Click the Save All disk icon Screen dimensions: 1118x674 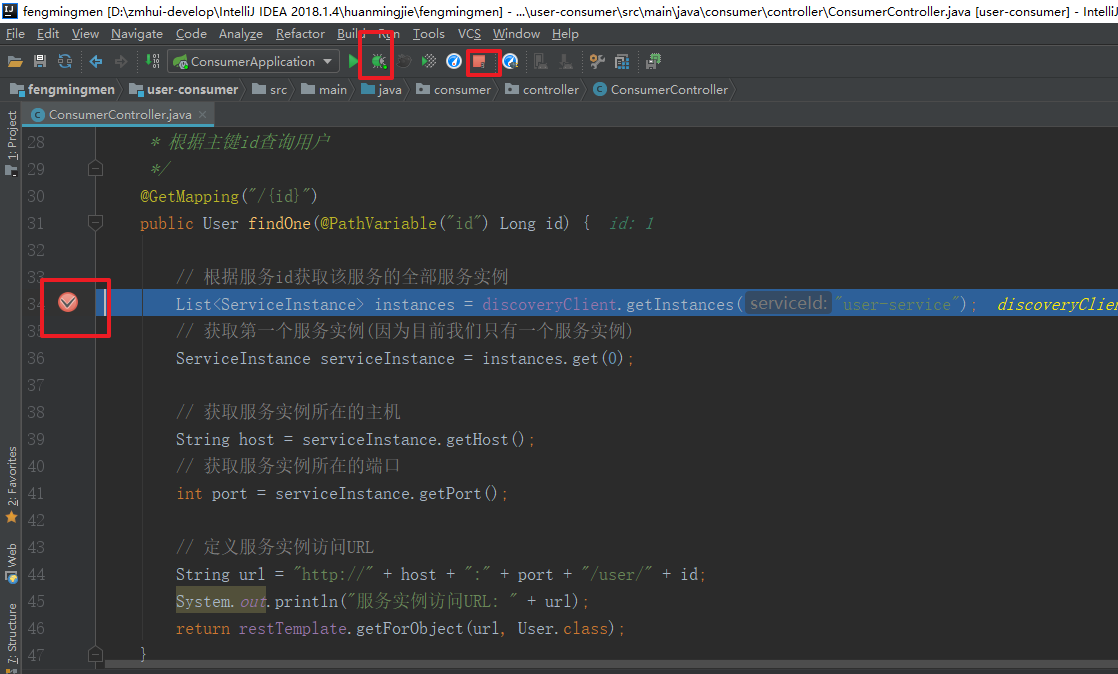40,62
